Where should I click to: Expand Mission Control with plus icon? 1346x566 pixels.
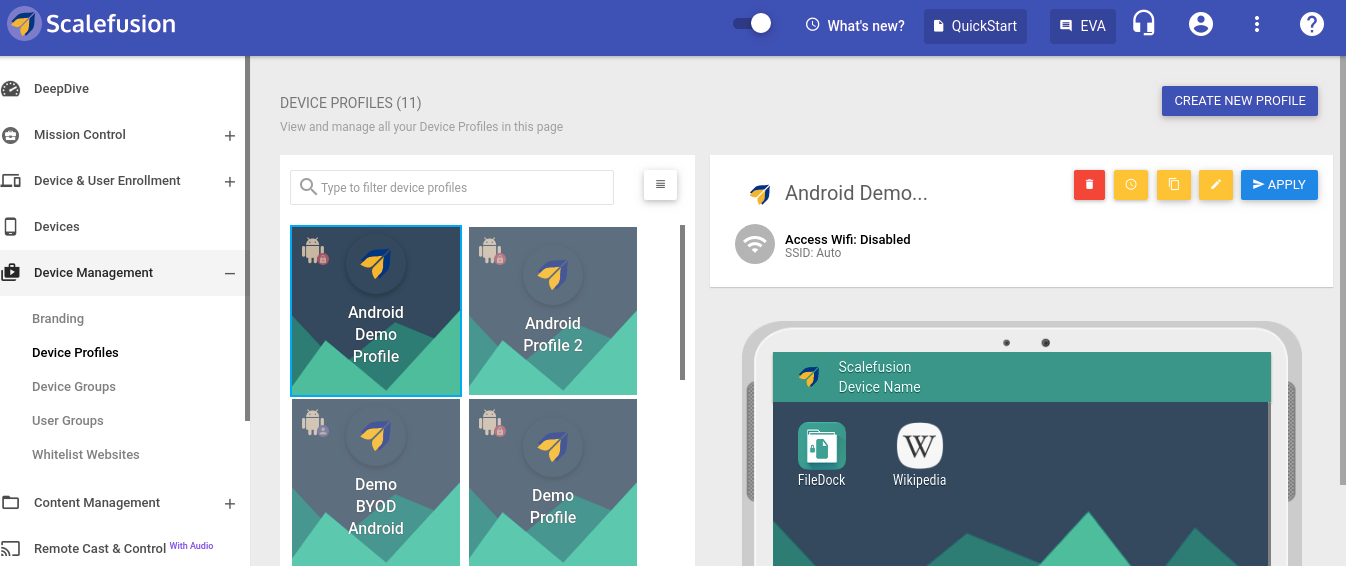[230, 136]
